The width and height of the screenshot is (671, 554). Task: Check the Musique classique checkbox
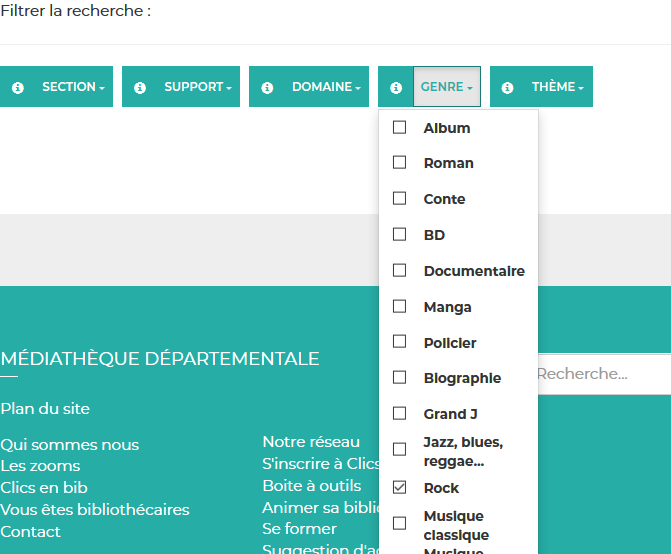[x=399, y=523]
